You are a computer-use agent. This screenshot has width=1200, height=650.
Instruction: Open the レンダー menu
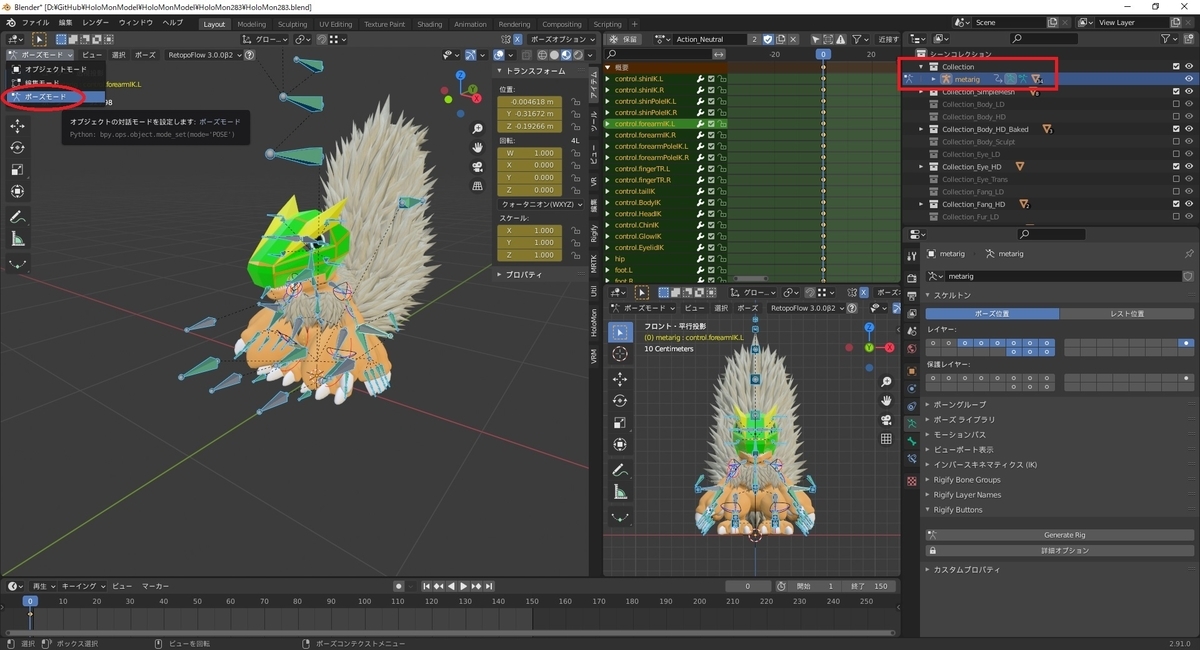click(96, 22)
